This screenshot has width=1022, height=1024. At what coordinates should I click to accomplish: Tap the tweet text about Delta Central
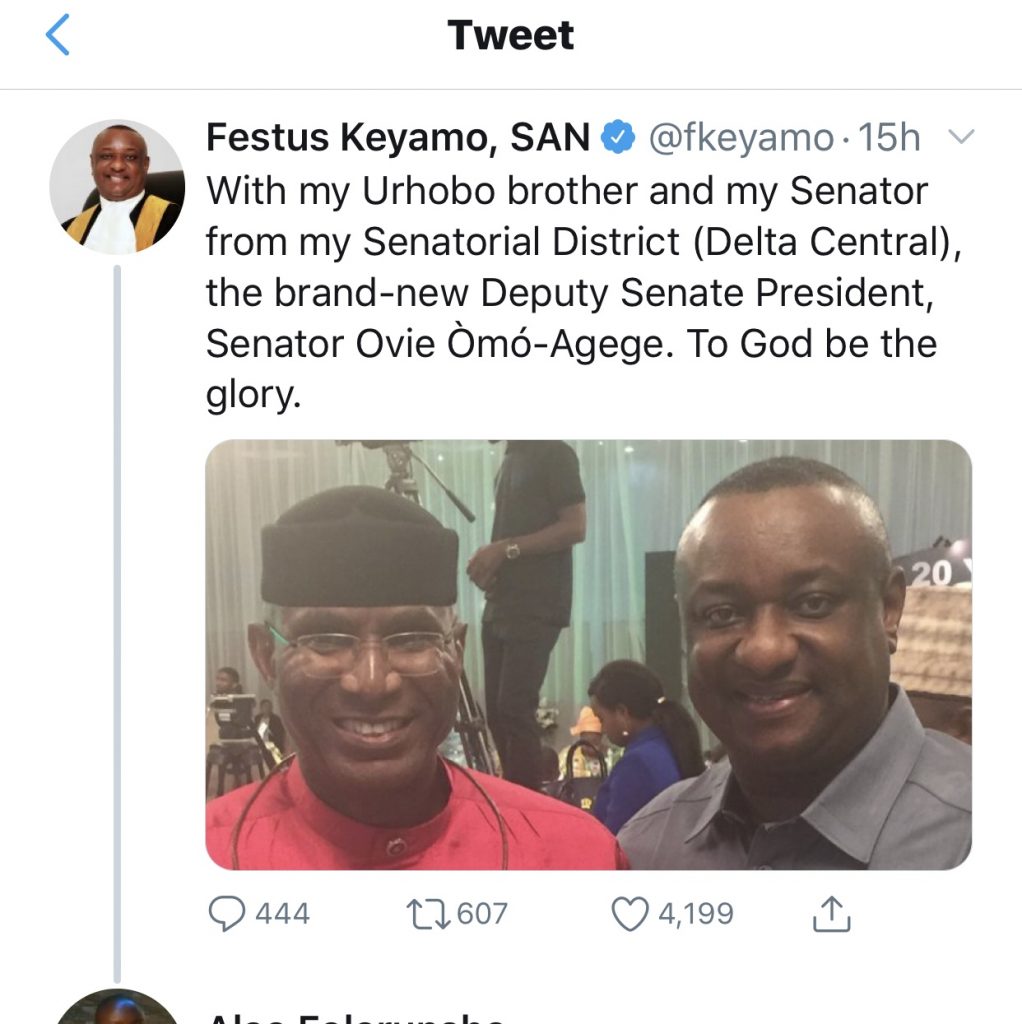coord(584,293)
